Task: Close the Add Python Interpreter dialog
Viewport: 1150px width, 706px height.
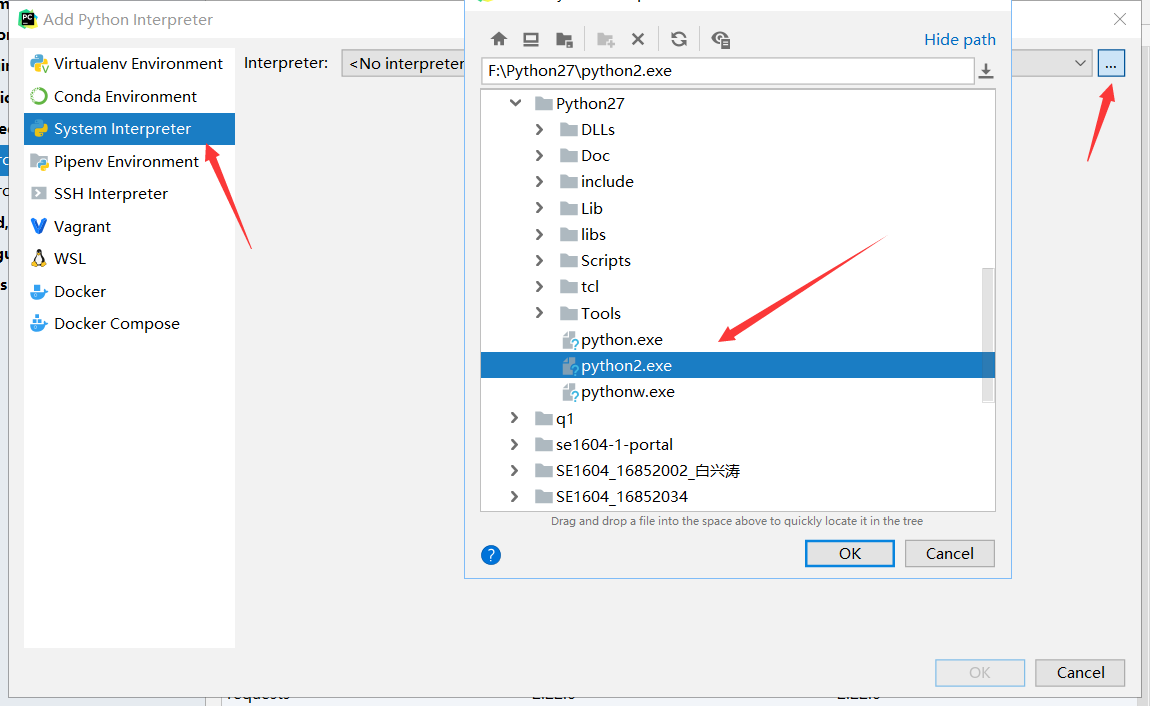Action: tap(1120, 19)
